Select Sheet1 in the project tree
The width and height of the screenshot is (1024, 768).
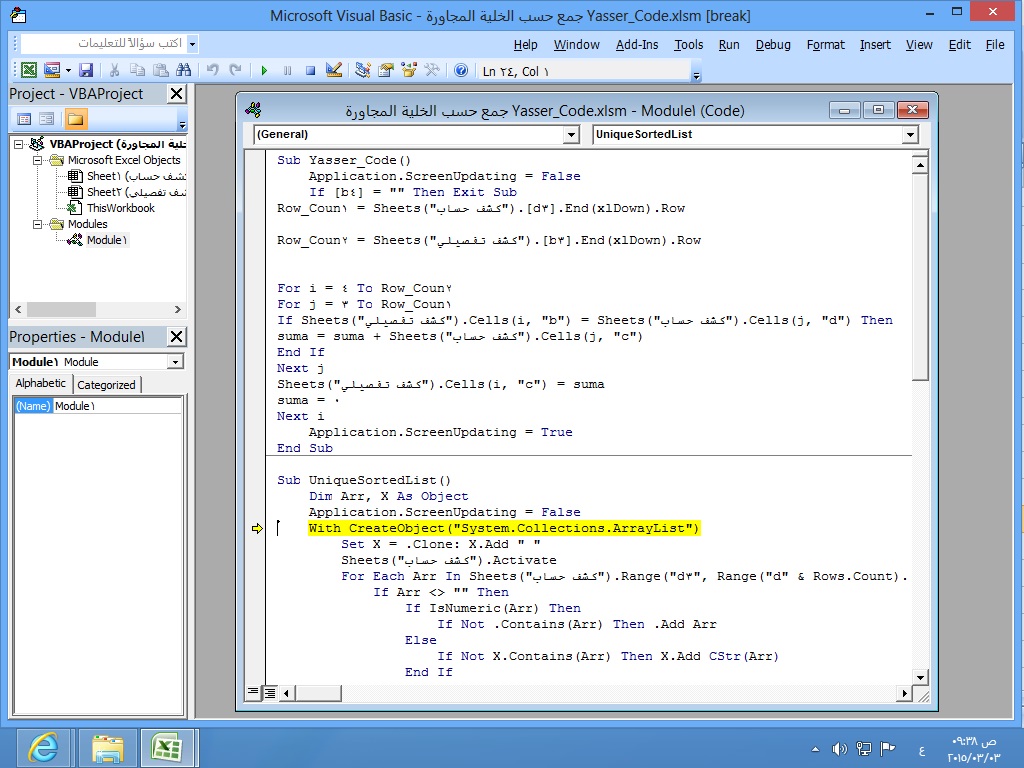pyautogui.click(x=127, y=176)
